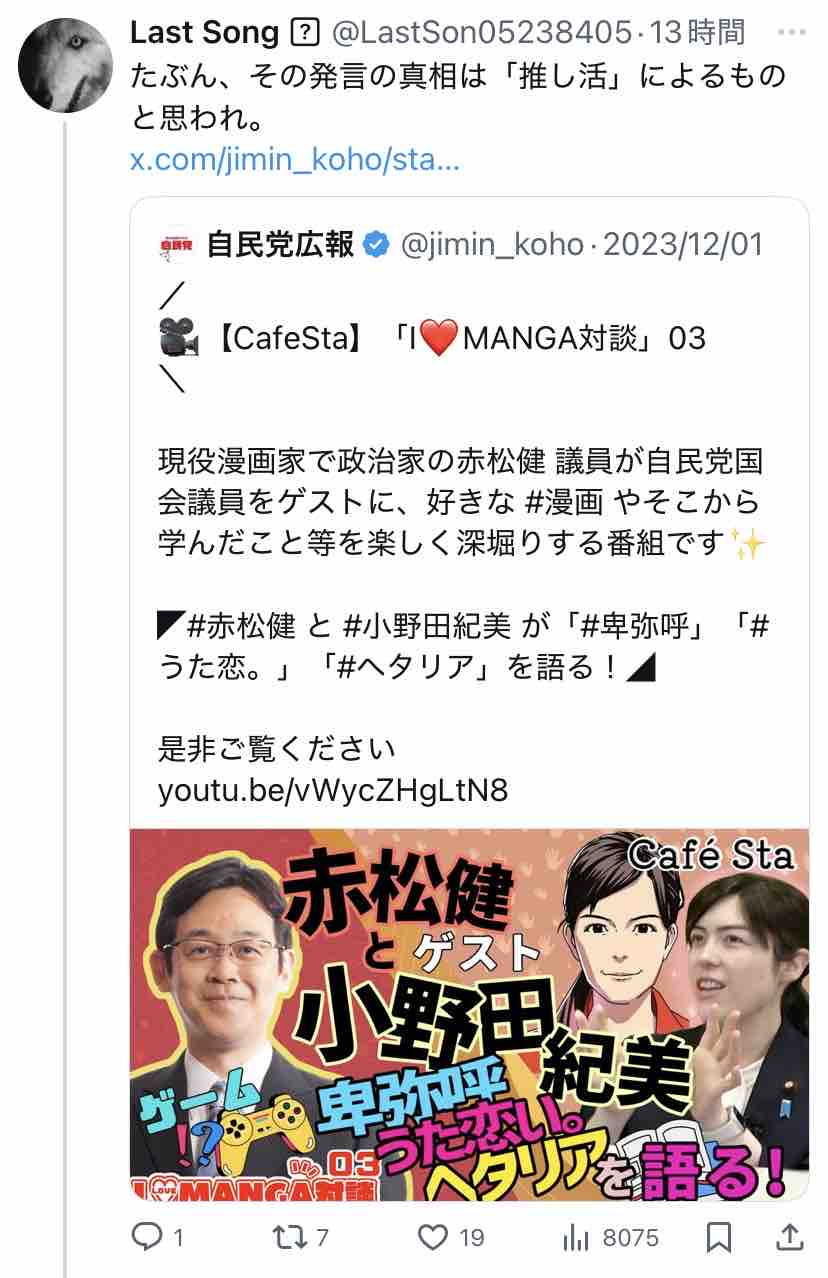
Task: Bookmark this post
Action: point(718,1238)
